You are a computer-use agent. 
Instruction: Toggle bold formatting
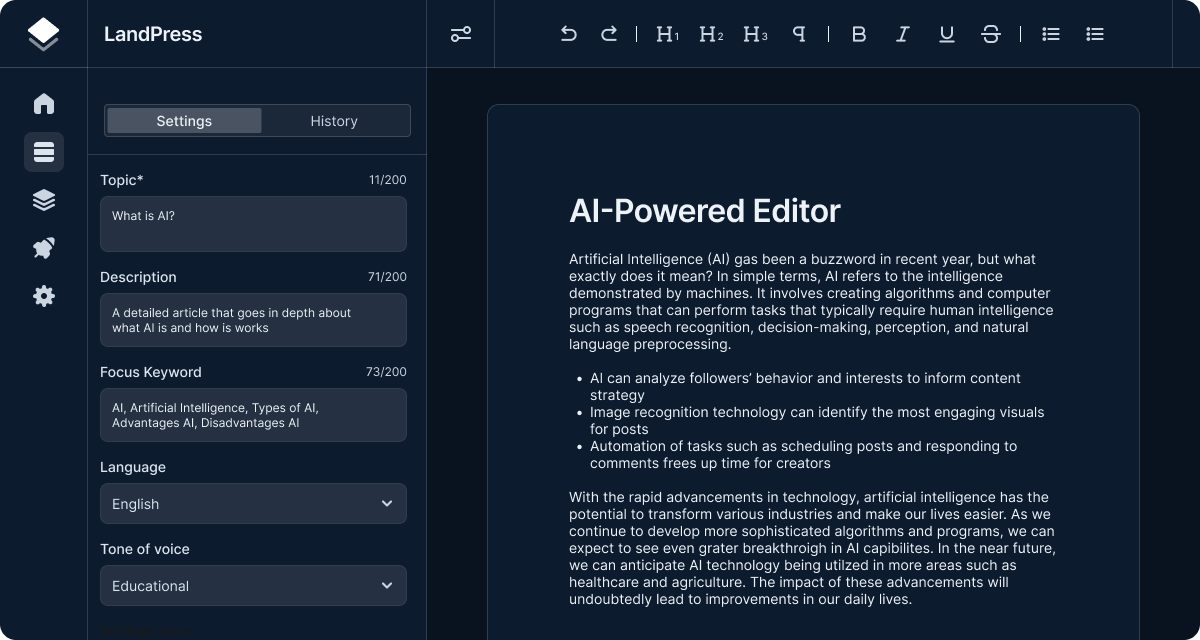[858, 34]
